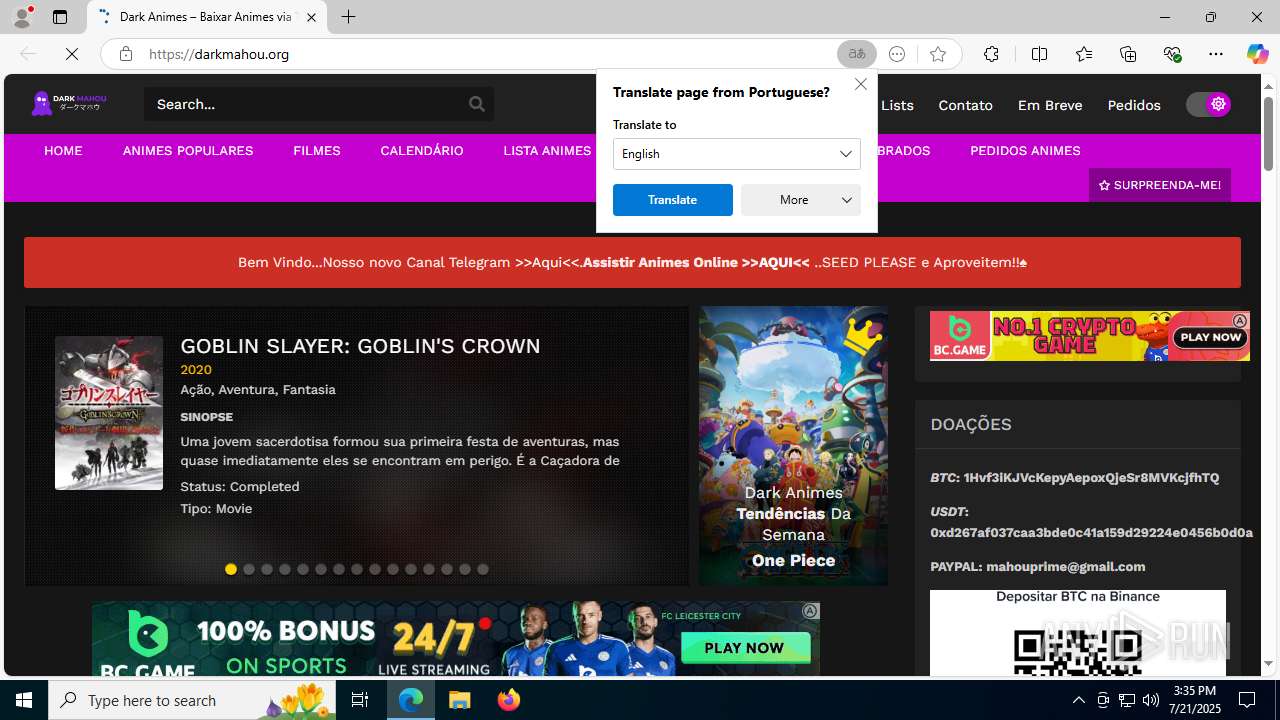The height and width of the screenshot is (720, 1280).
Task: Open the notification center icon
Action: pos(1247,700)
